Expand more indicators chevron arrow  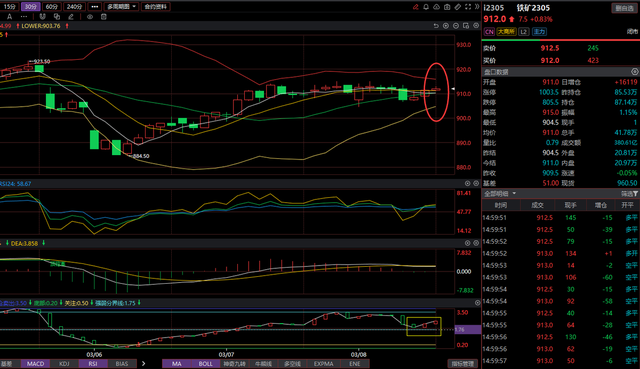[143, 363]
